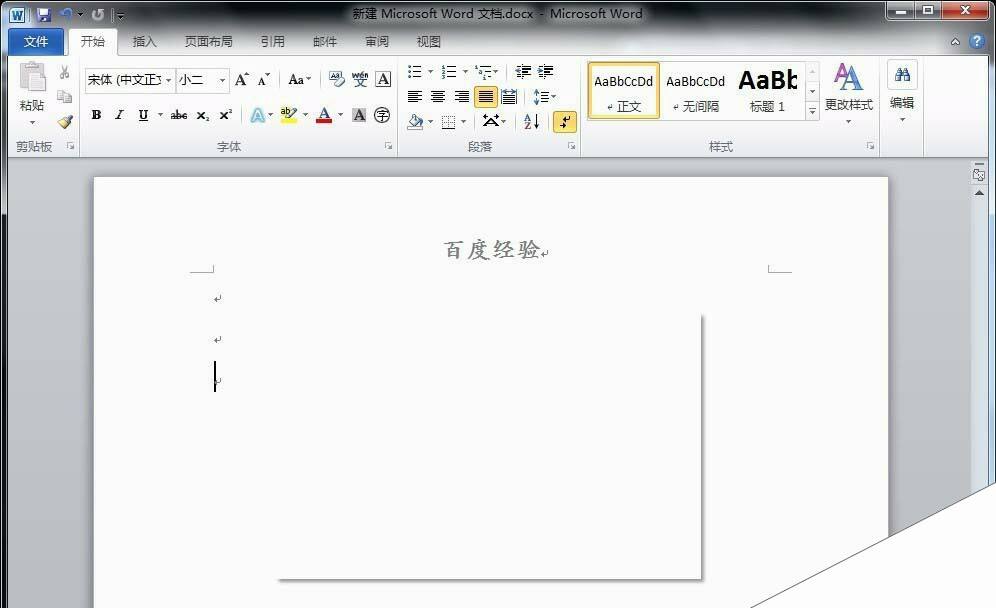Open the Font dialog launcher
The image size is (996, 608).
[387, 146]
